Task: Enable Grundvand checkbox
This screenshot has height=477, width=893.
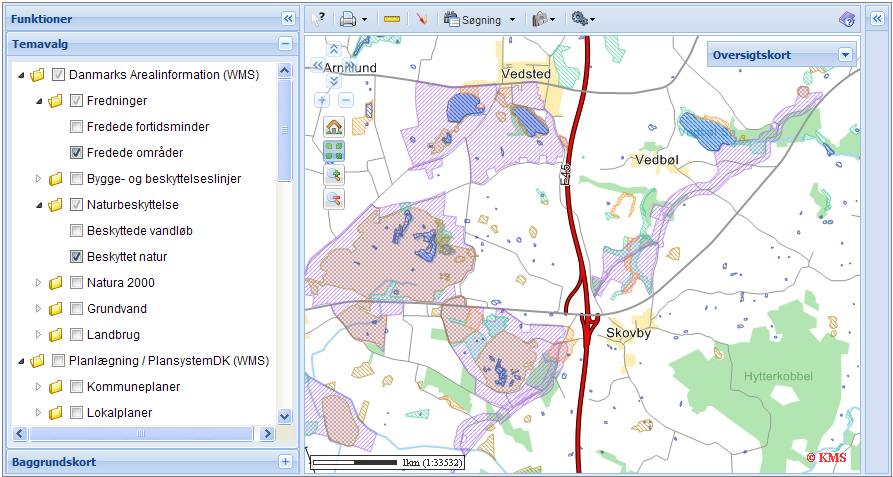Action: tap(76, 309)
